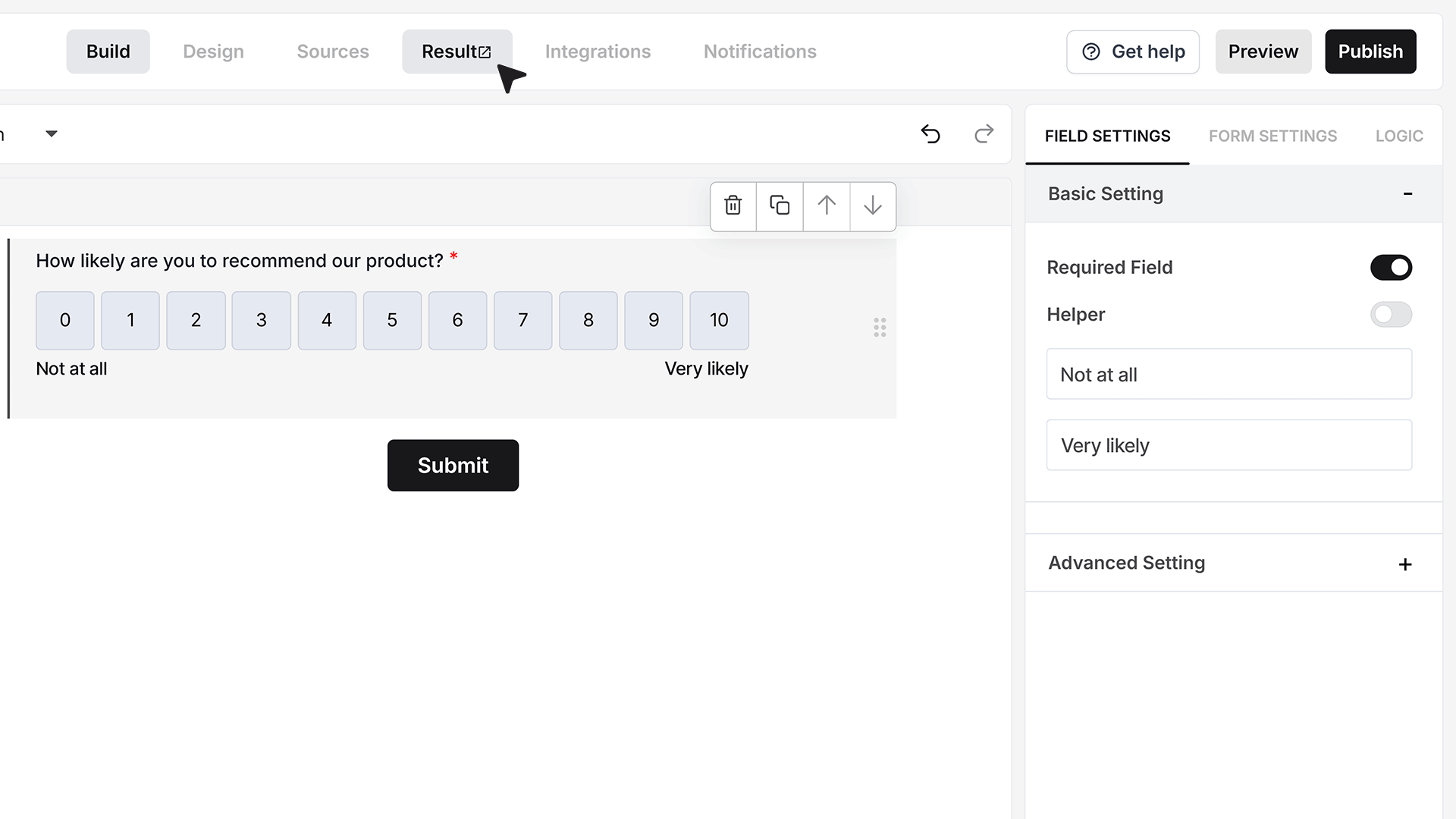Delete the field with the trash icon

pyautogui.click(x=733, y=206)
